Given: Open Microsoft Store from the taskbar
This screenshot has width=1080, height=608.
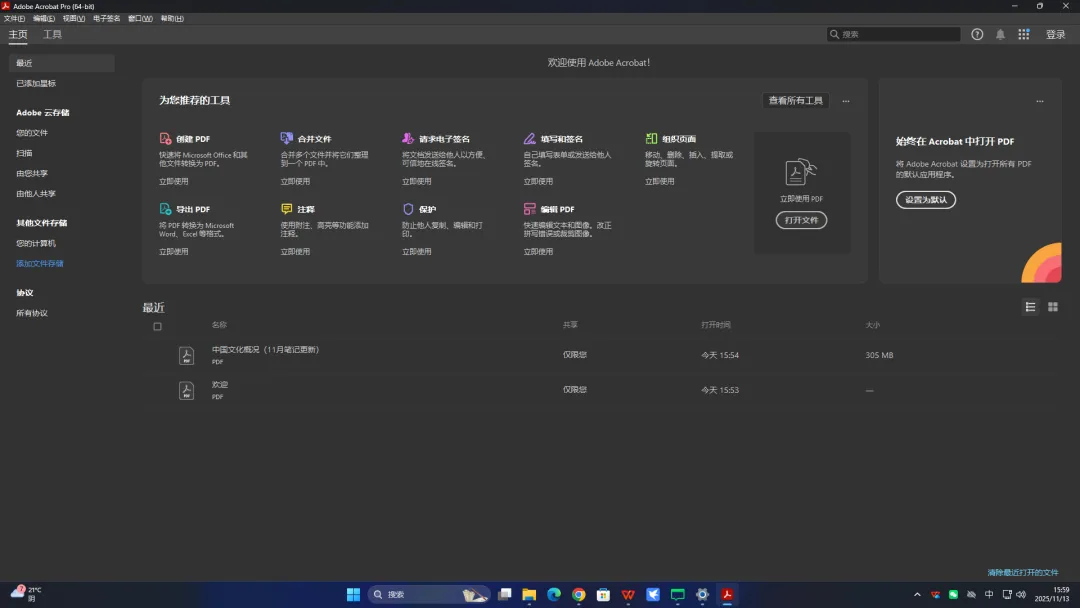Looking at the screenshot, I should pyautogui.click(x=603, y=594).
